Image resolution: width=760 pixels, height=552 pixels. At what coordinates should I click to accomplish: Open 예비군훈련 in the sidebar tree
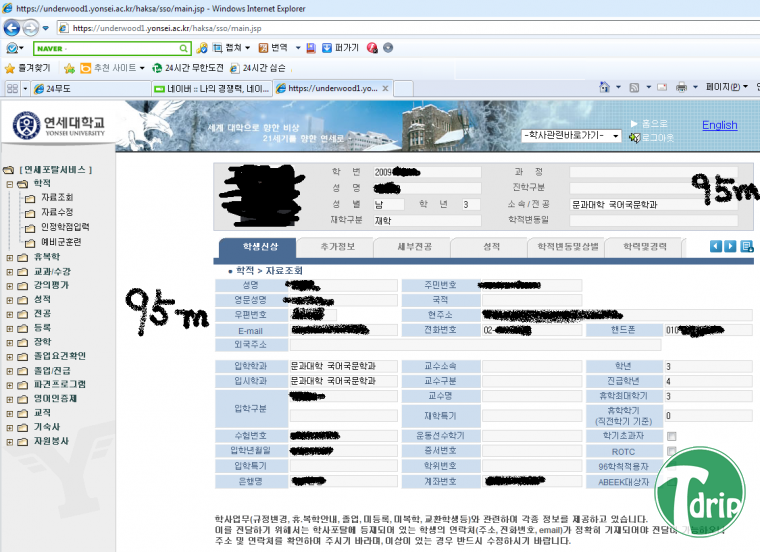[x=61, y=242]
